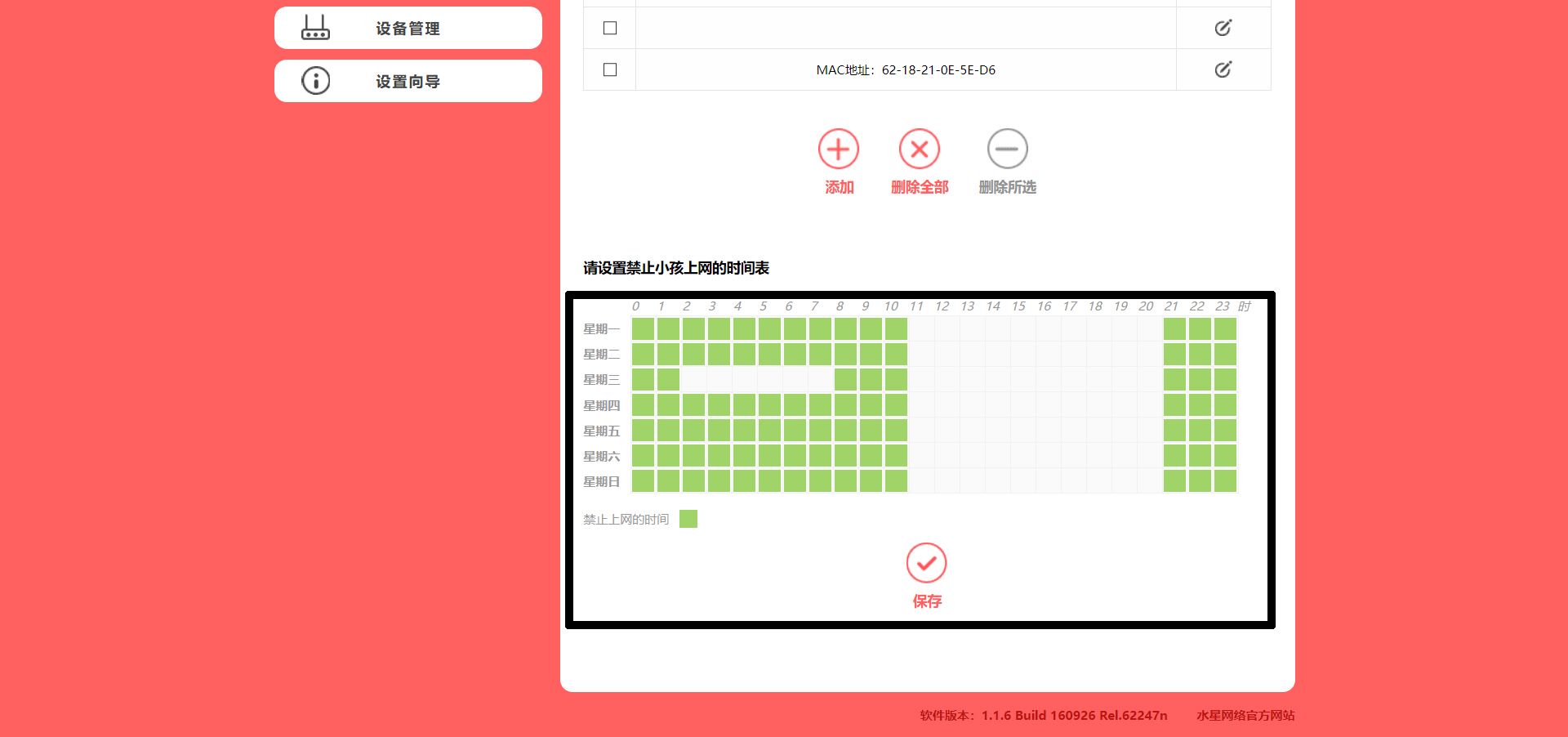The image size is (1568, 737).
Task: Check the box in the empty device row
Action: coord(609,28)
